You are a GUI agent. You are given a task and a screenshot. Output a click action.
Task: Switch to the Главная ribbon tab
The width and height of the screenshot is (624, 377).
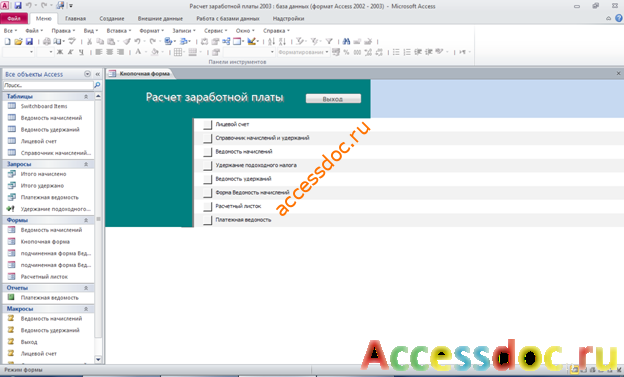click(76, 19)
